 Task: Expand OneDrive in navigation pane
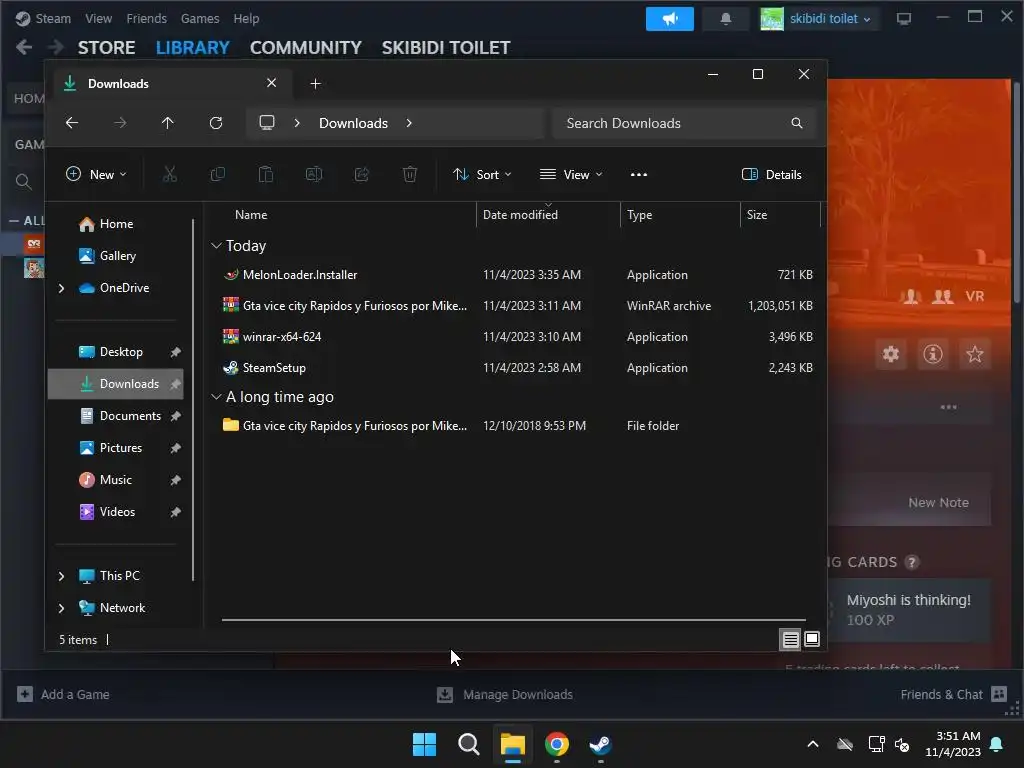click(61, 288)
